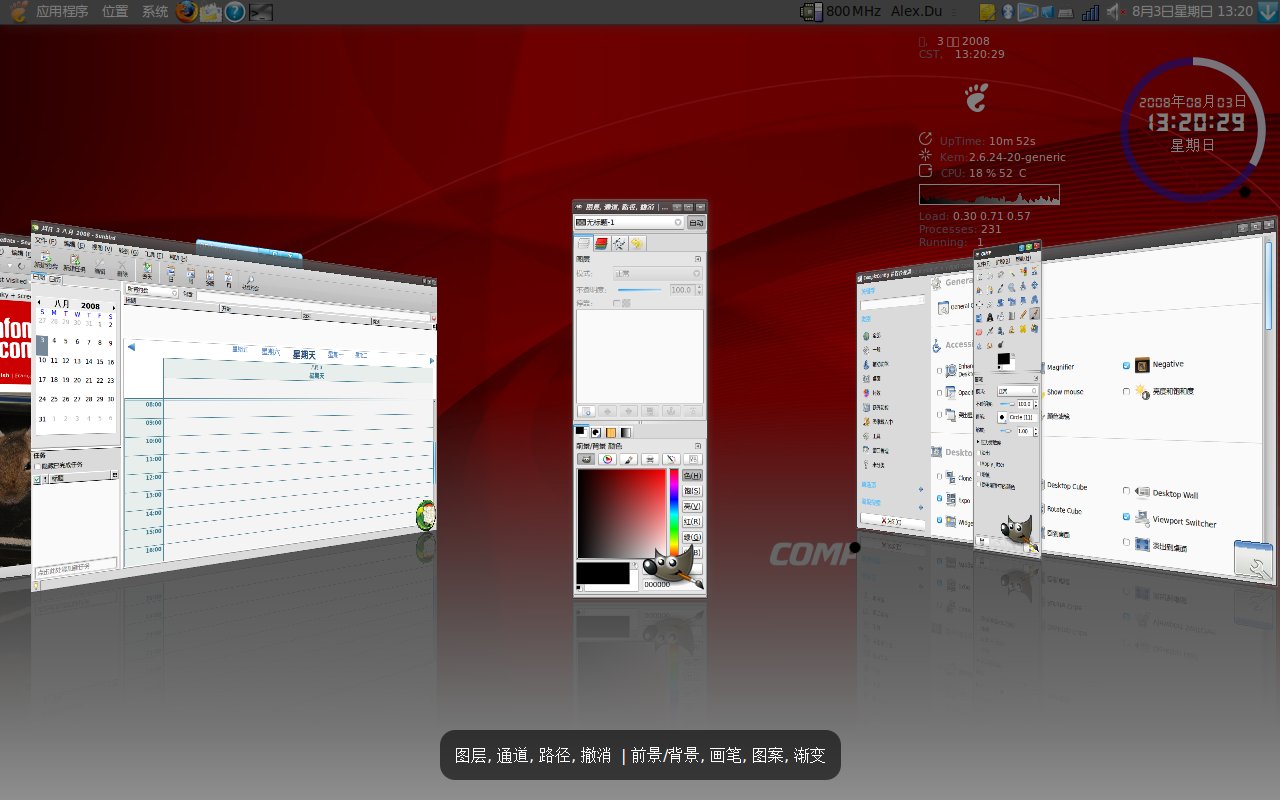
Task: Toggle the layer lock checkbox in Layers panel
Action: pos(616,303)
